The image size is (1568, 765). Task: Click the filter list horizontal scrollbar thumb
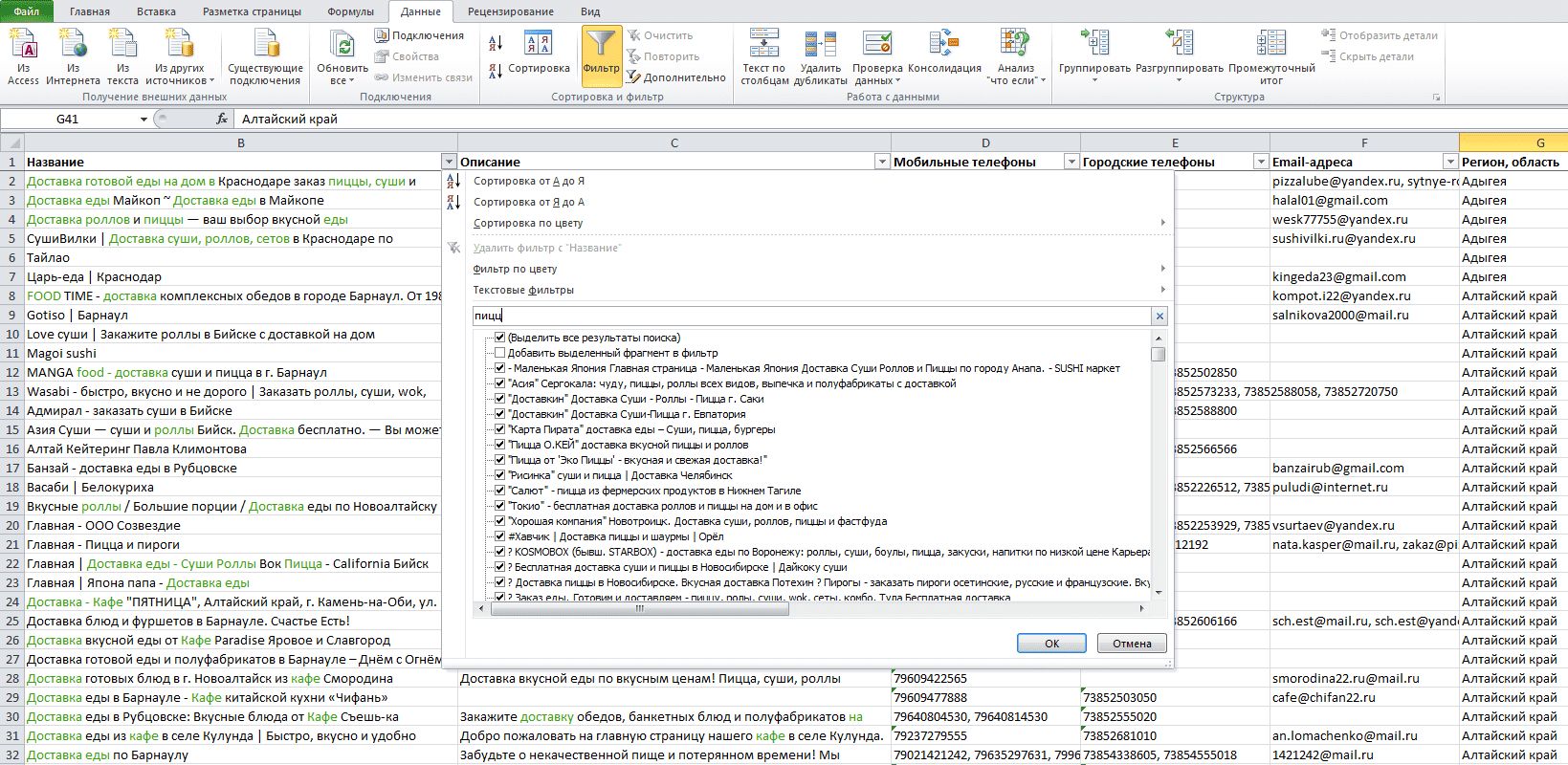click(x=639, y=608)
